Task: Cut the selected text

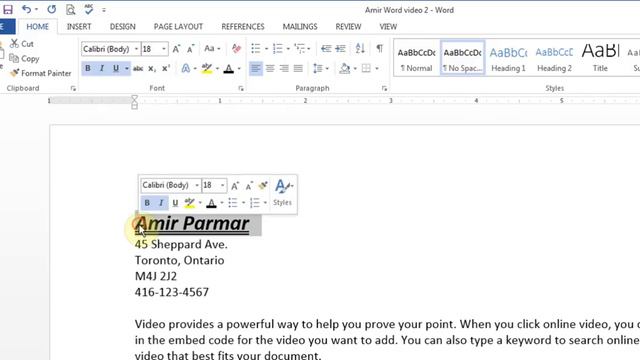Action: (22, 44)
